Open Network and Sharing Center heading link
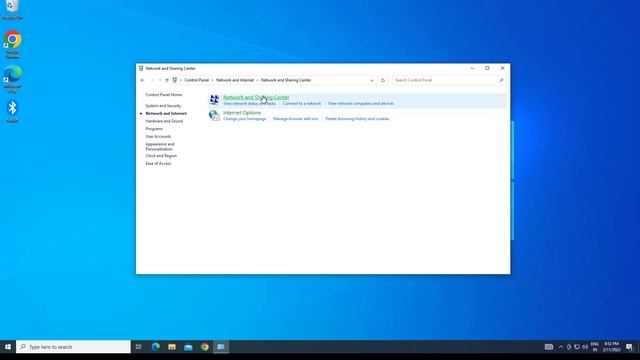640x360 pixels. [x=256, y=97]
